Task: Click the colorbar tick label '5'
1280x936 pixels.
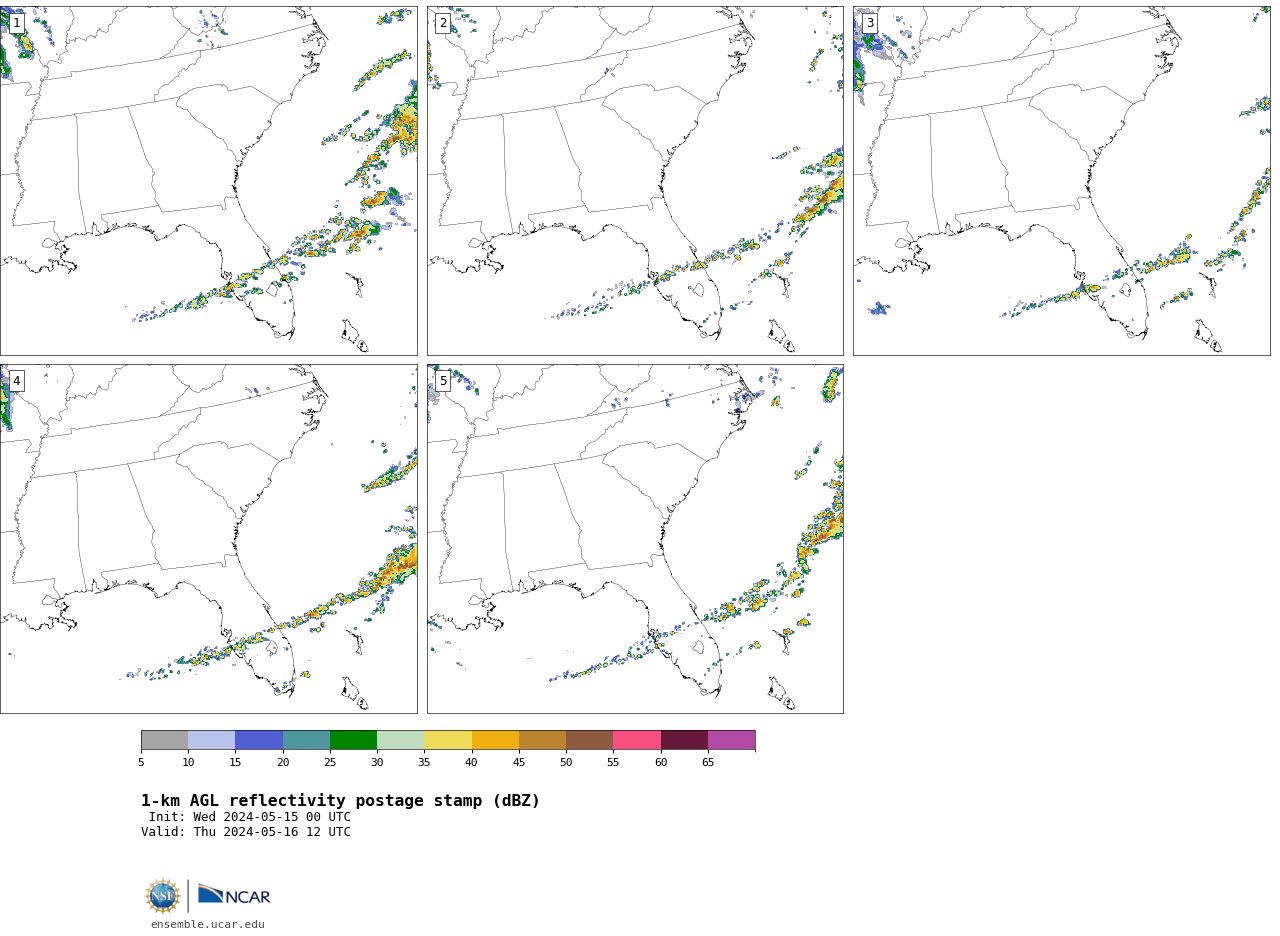Action: (141, 763)
